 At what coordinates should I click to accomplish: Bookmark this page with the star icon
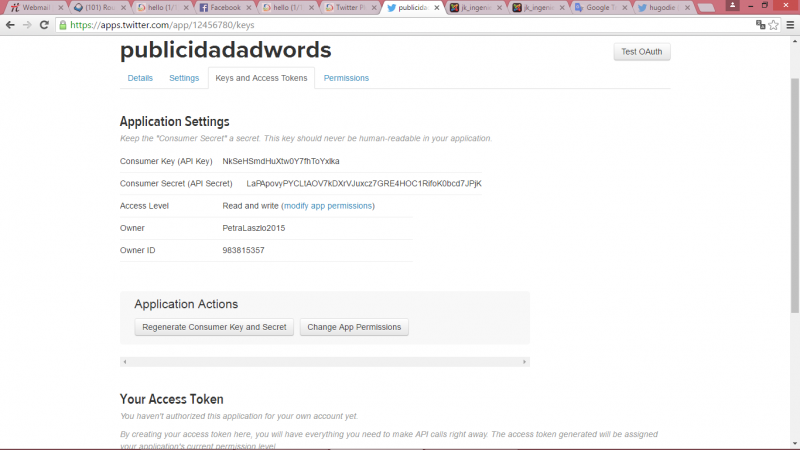[773, 25]
